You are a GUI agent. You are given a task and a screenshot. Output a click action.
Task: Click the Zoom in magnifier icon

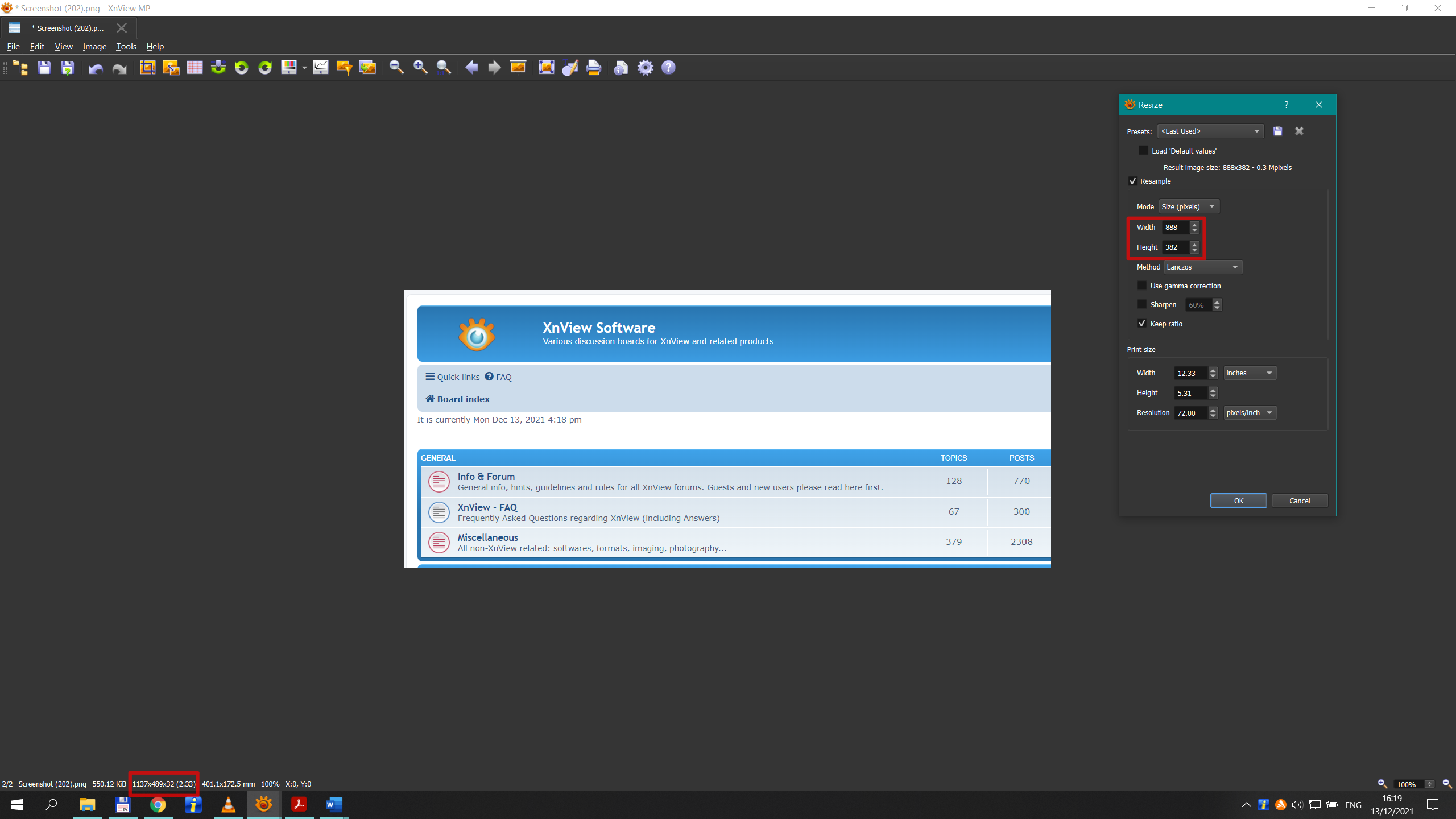point(420,68)
